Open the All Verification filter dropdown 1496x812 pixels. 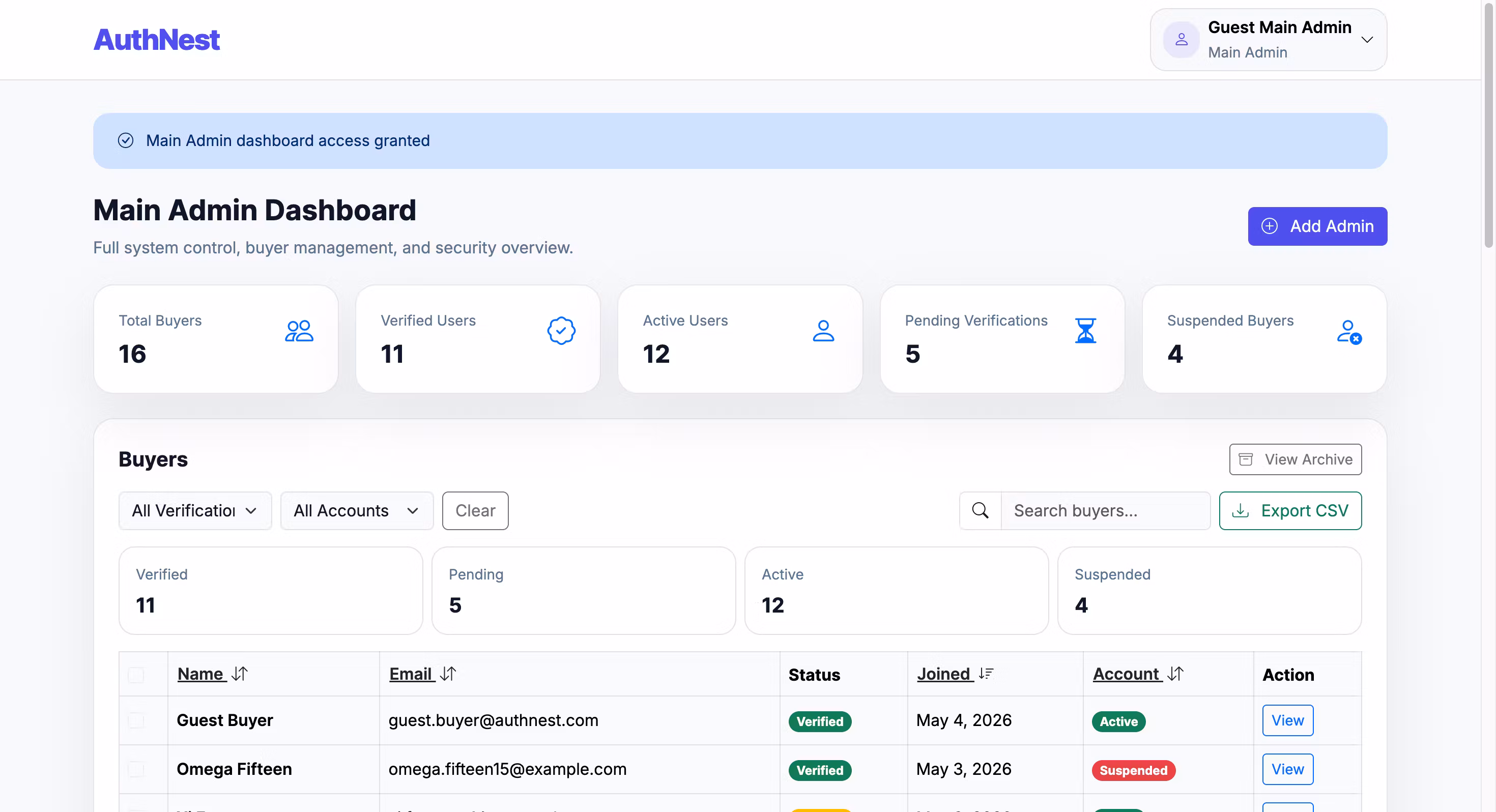pos(195,510)
